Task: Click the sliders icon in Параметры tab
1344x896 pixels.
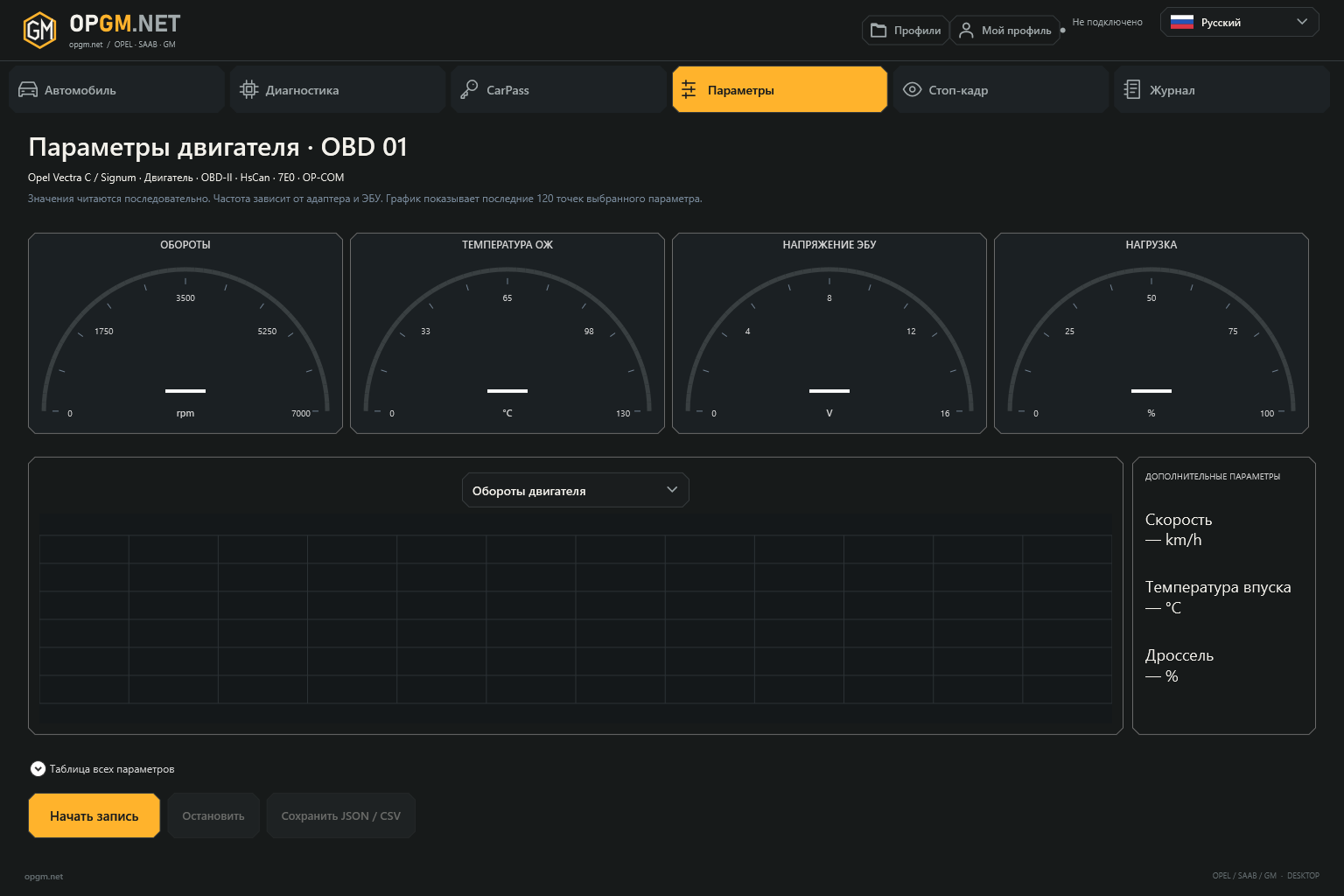Action: tap(689, 89)
